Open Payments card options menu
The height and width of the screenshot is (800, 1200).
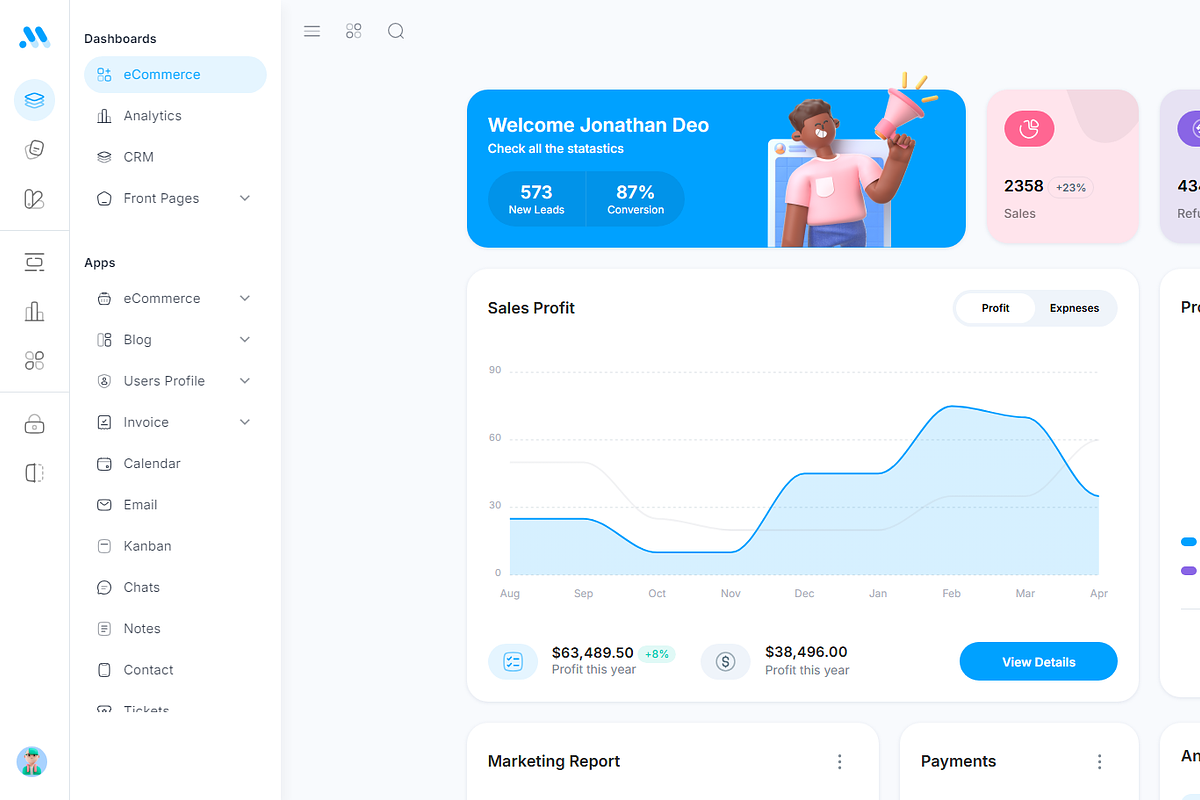coord(1099,762)
